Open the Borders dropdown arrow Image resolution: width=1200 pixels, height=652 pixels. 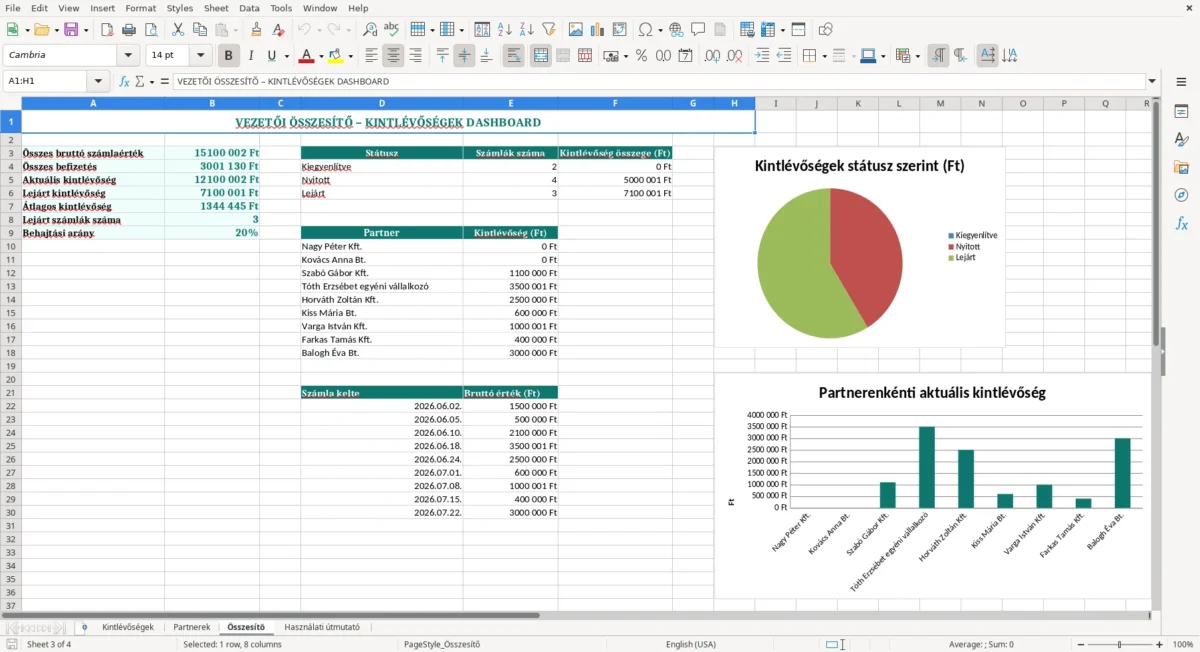click(823, 56)
